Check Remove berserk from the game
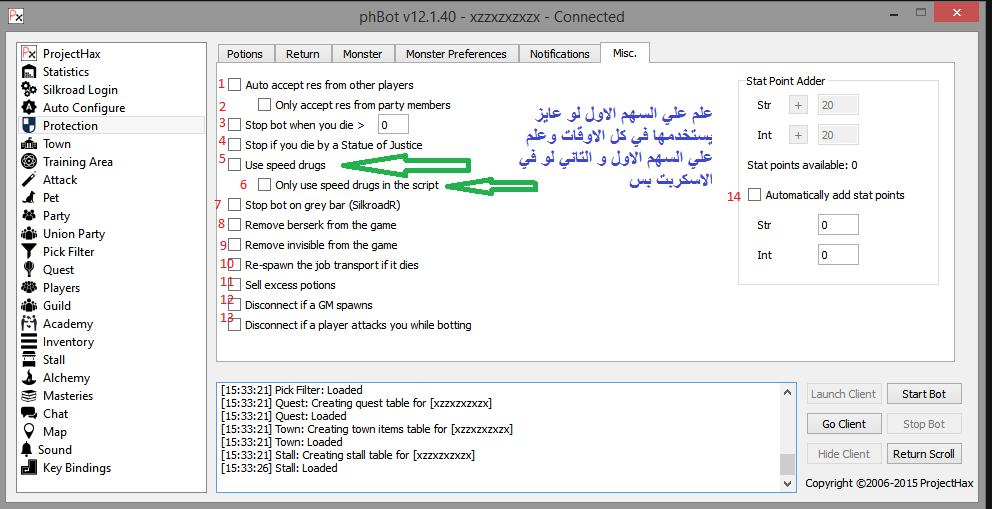 pos(235,224)
